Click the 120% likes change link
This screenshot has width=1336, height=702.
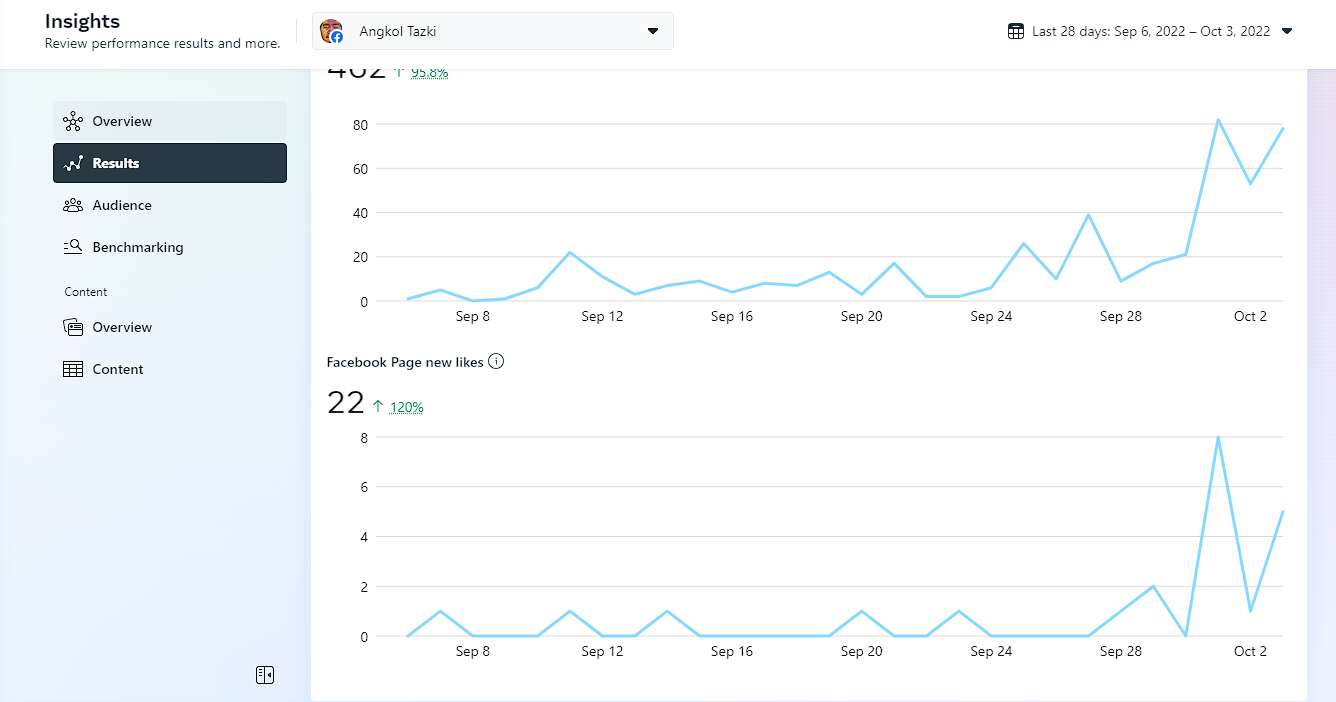coord(407,407)
